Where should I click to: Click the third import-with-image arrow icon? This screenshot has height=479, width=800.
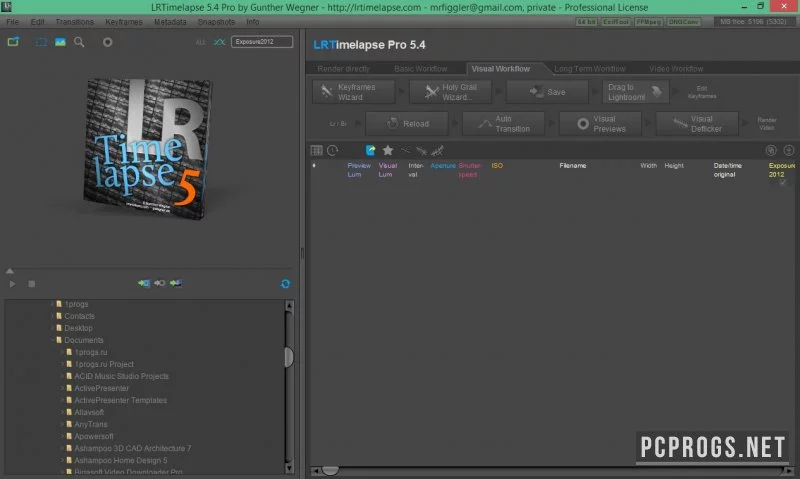point(176,283)
